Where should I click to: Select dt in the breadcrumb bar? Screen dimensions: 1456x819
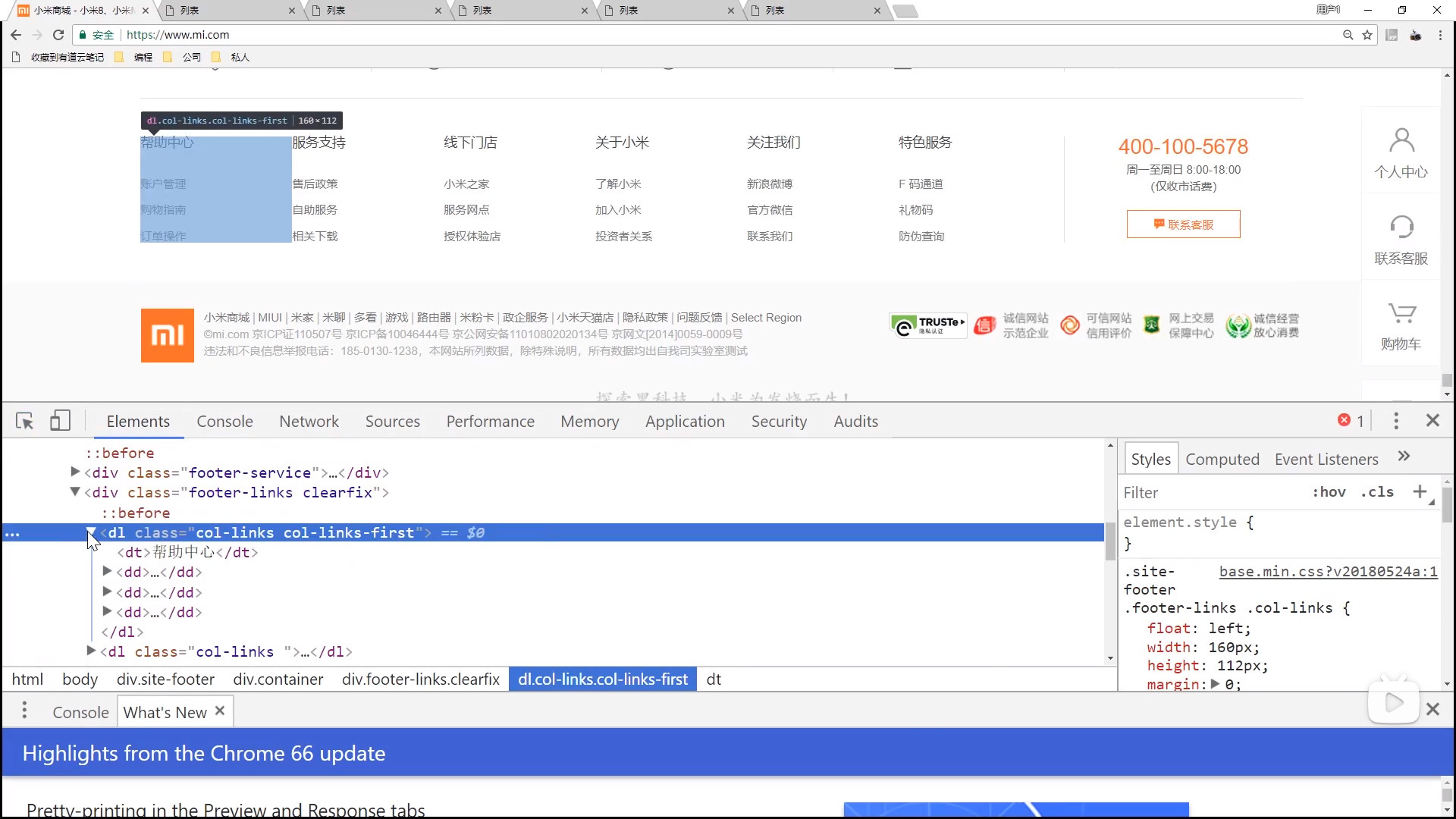(x=714, y=679)
